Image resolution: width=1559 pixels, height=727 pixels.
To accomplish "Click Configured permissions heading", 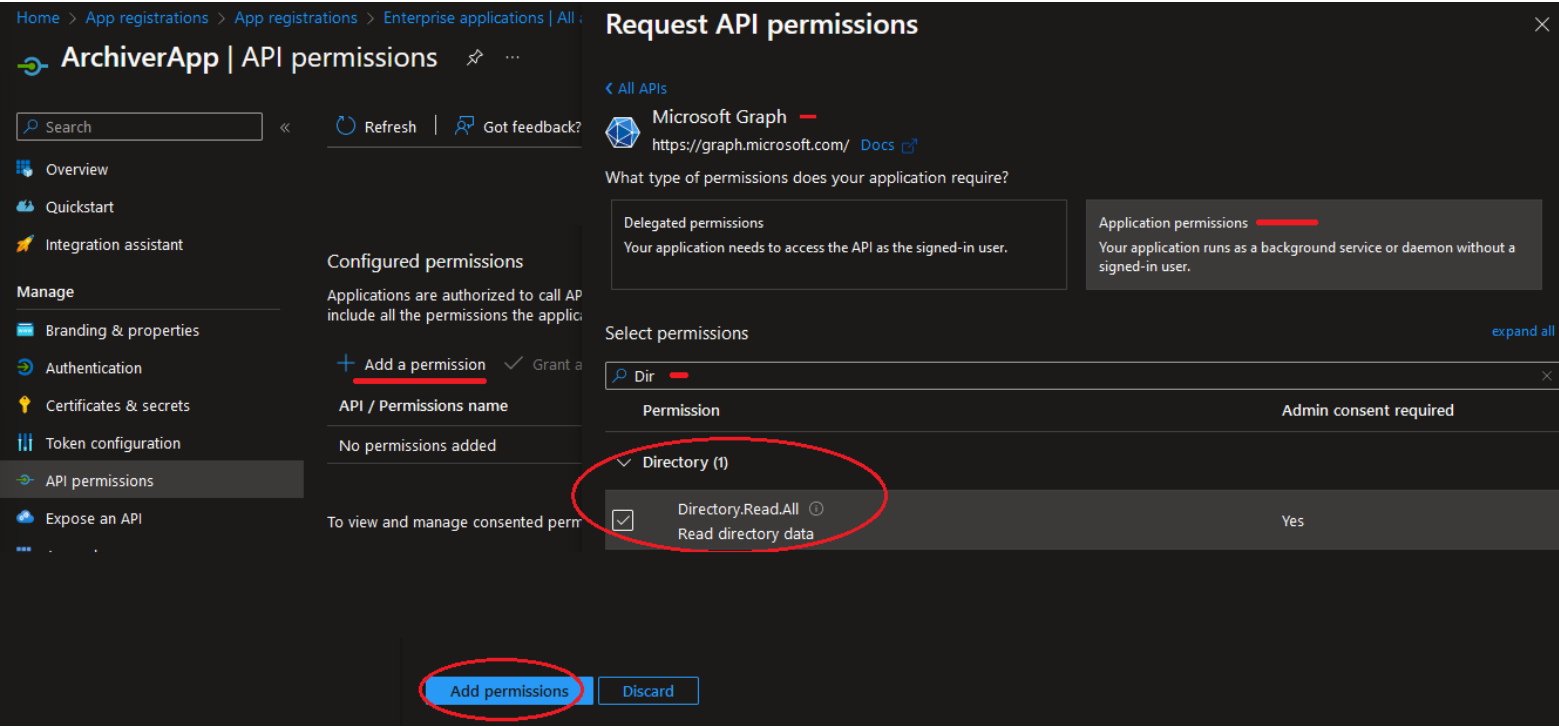I will 425,261.
